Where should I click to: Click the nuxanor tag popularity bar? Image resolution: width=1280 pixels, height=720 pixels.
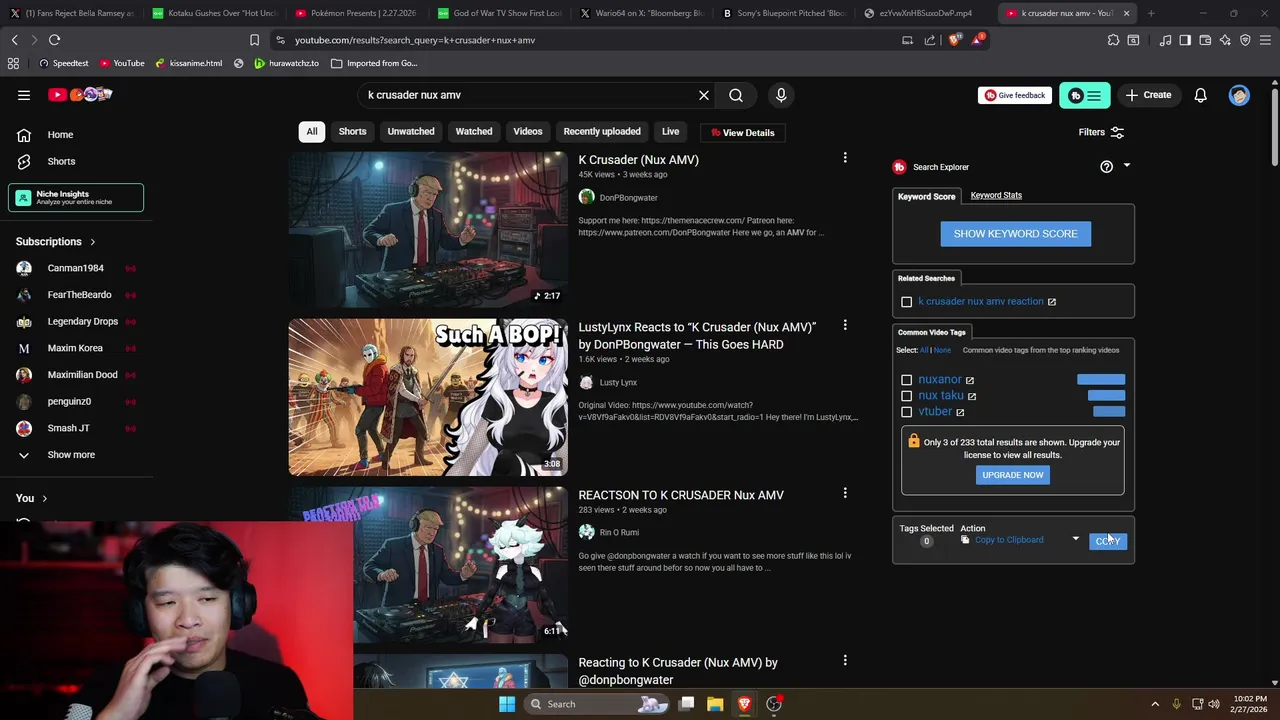pyautogui.click(x=1101, y=380)
